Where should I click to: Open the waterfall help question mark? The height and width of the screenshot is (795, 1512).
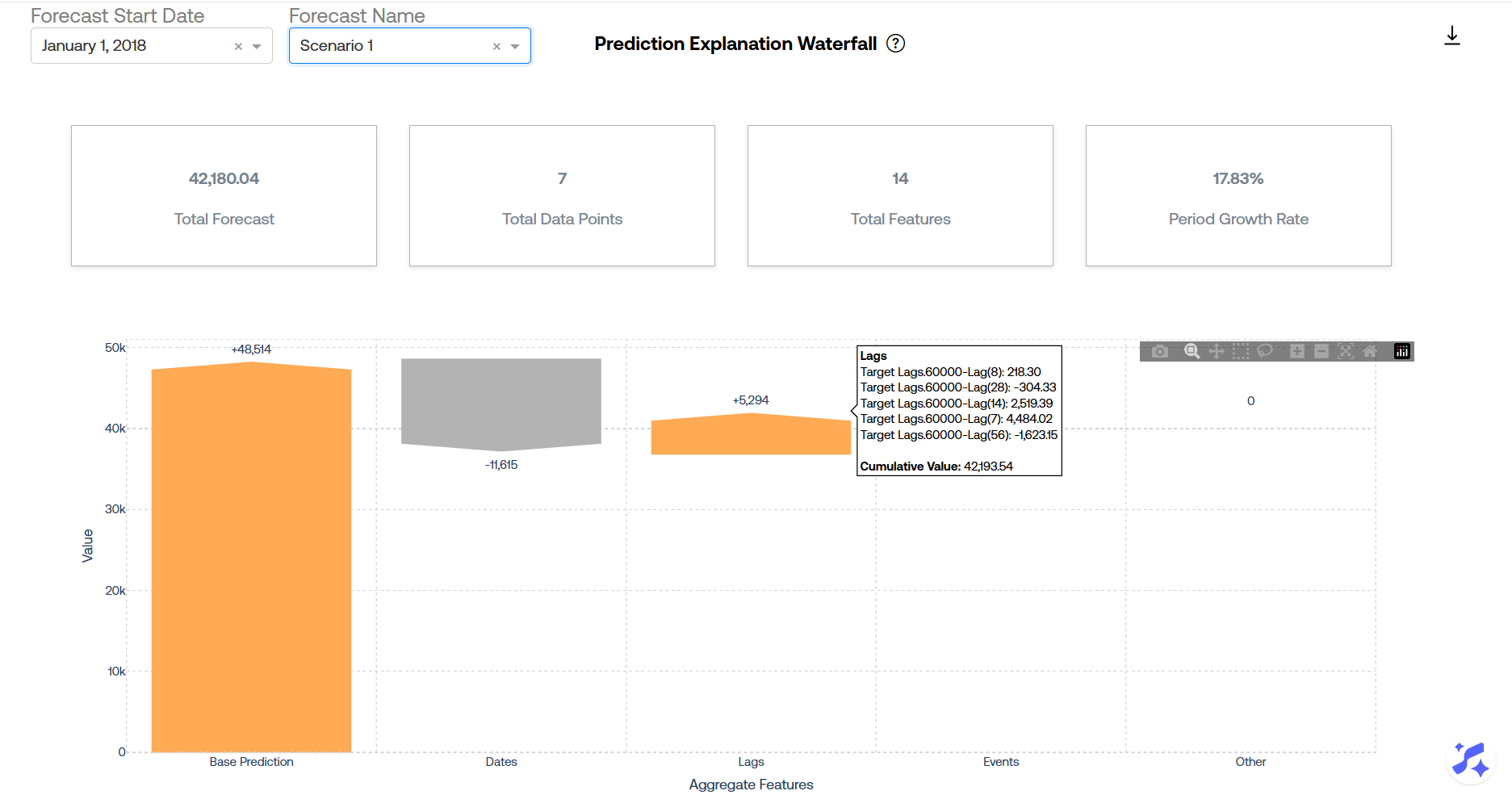(895, 44)
